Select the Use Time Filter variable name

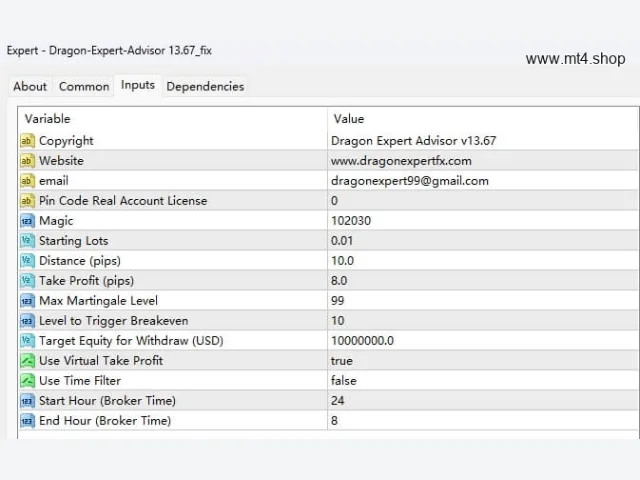(x=80, y=381)
